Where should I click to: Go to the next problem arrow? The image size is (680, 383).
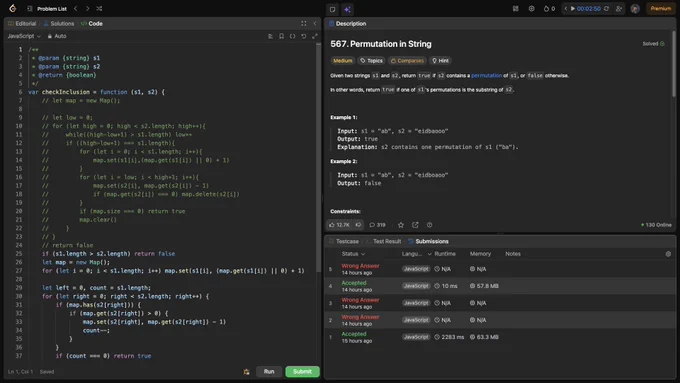pos(87,9)
